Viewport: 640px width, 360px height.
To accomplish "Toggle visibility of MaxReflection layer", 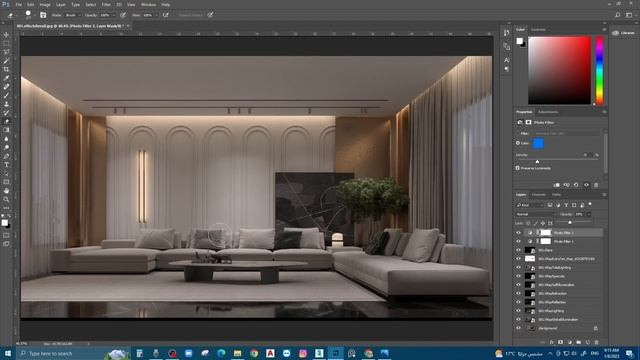I will tap(518, 302).
